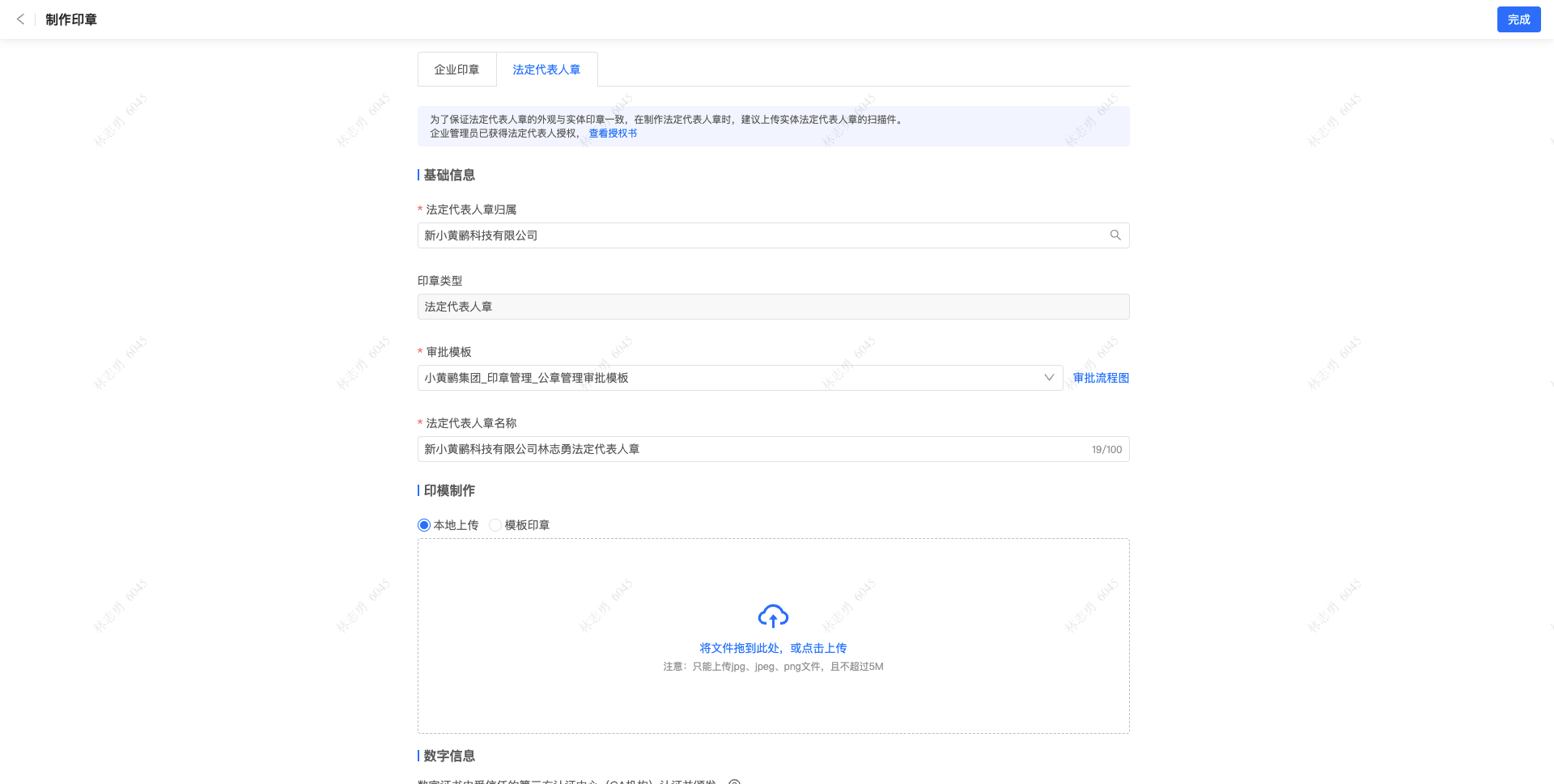The height and width of the screenshot is (784, 1554).
Task: Click the search icon in 法定代表人章归属 field
Action: click(x=1115, y=235)
